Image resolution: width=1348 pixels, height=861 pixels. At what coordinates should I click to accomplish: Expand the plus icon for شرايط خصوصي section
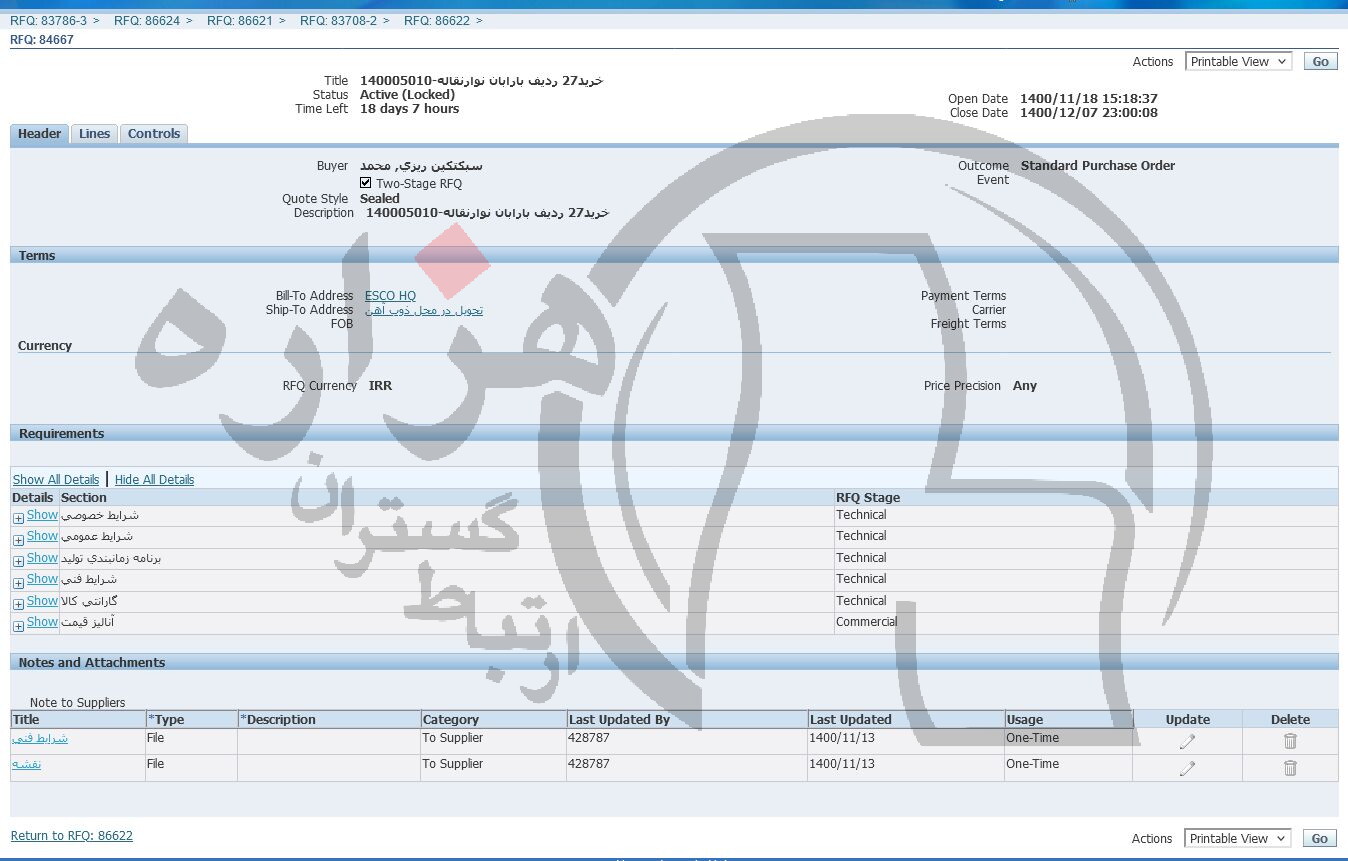(18, 518)
